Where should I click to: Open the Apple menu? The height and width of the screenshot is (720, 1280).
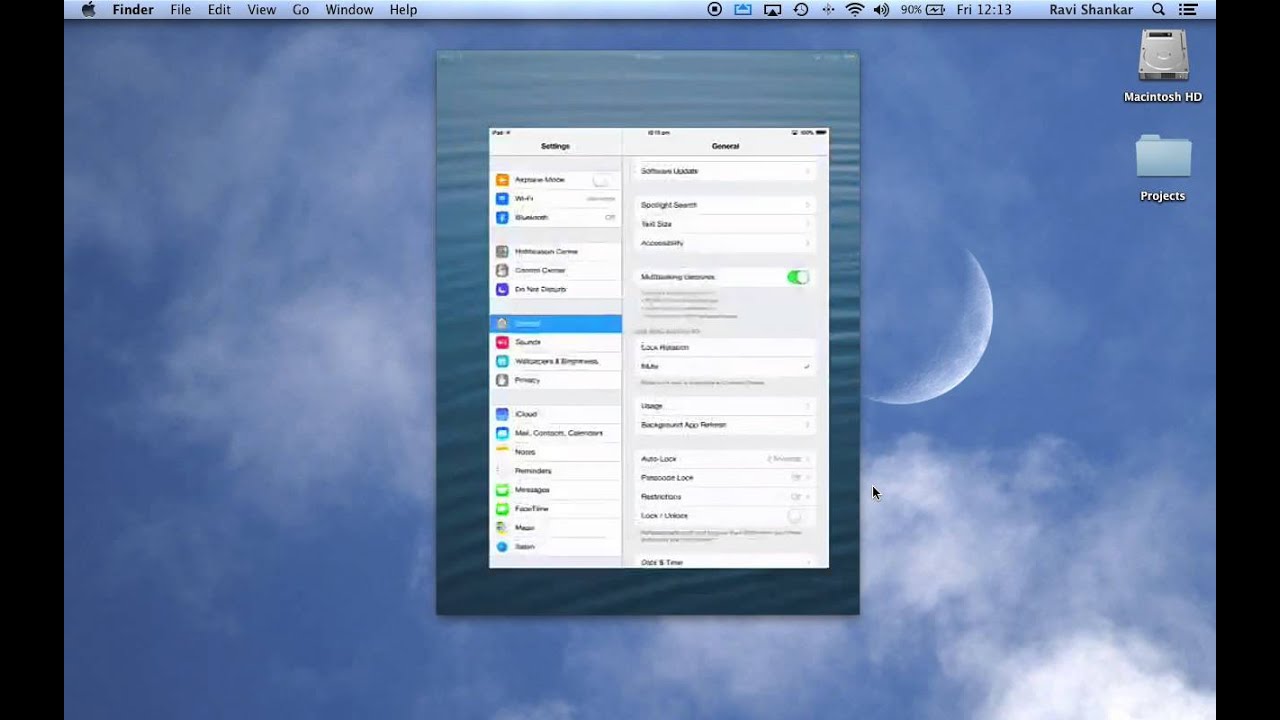click(88, 10)
